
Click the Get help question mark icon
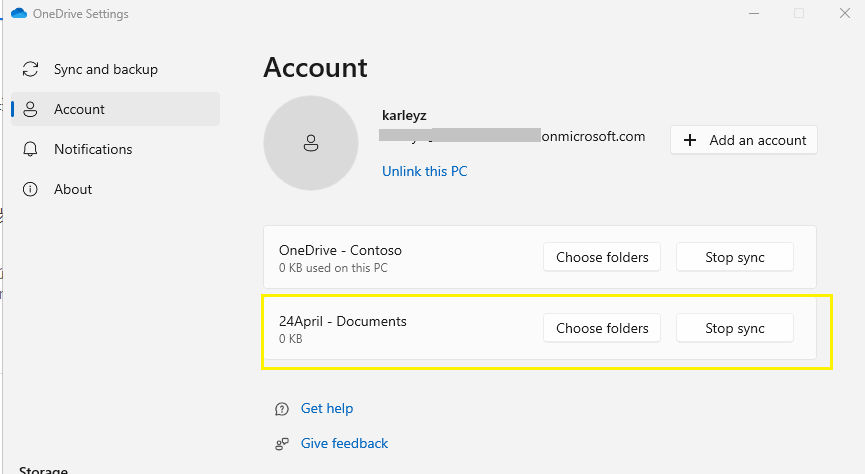(282, 409)
